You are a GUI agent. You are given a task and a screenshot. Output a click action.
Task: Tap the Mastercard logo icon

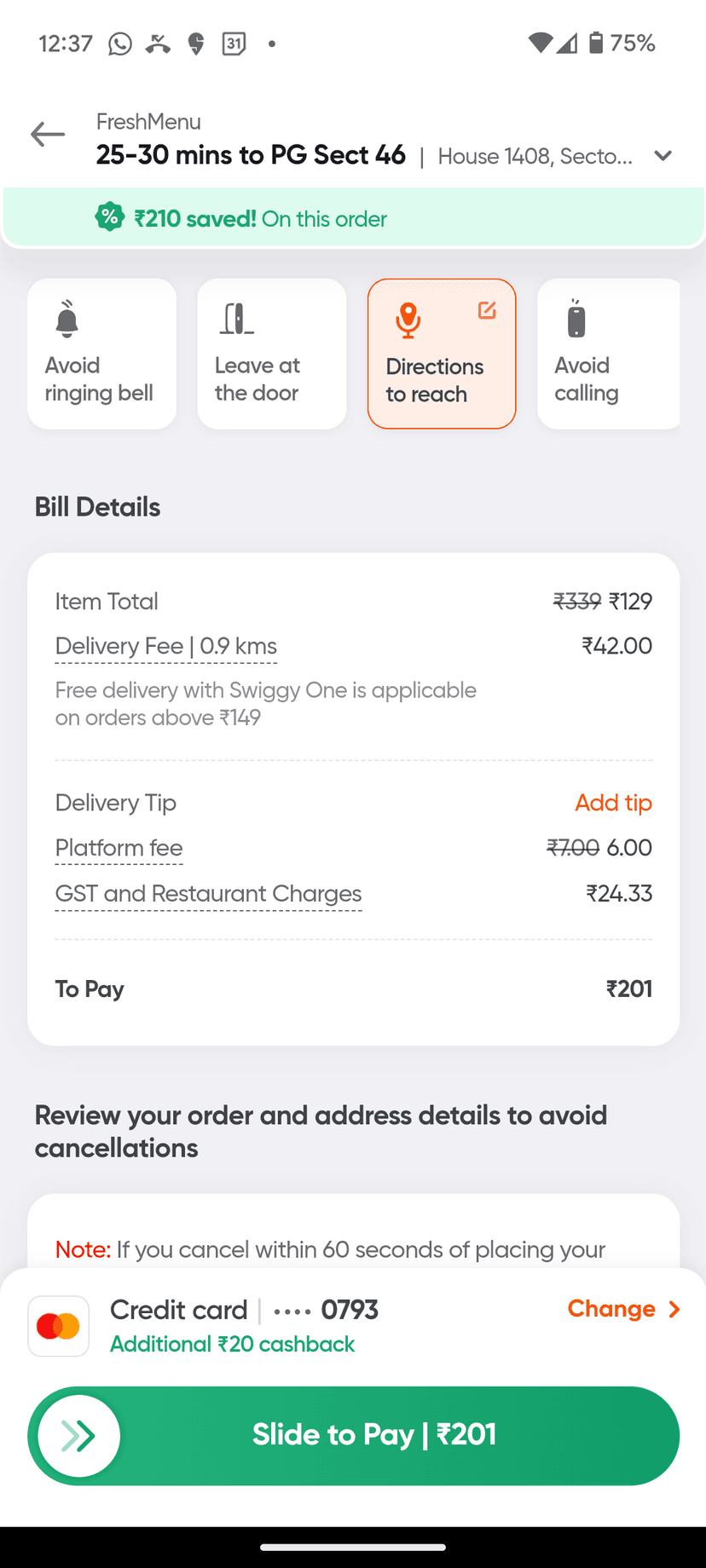click(x=58, y=1326)
